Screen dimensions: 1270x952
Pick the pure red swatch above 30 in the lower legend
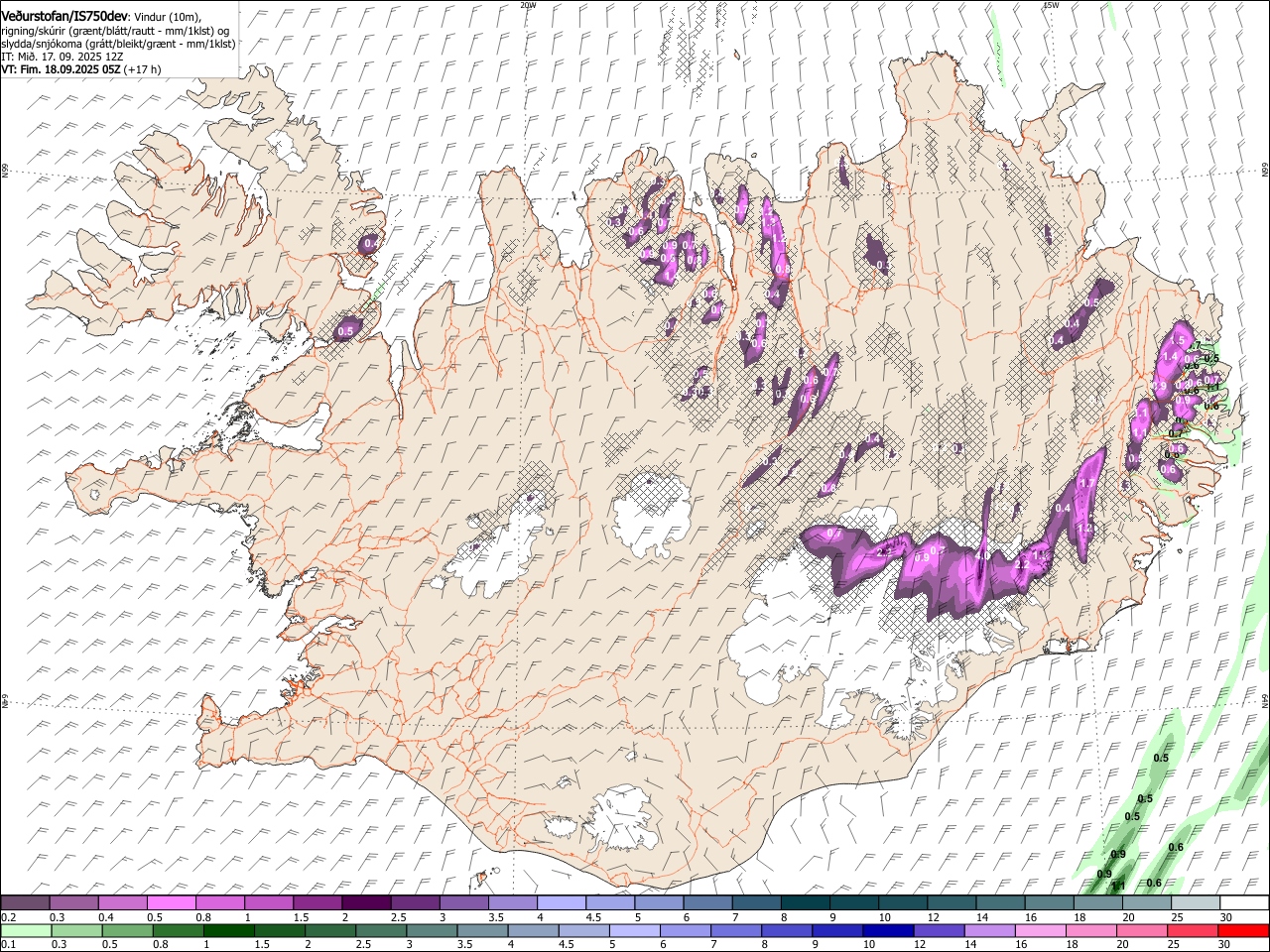coord(1243,930)
